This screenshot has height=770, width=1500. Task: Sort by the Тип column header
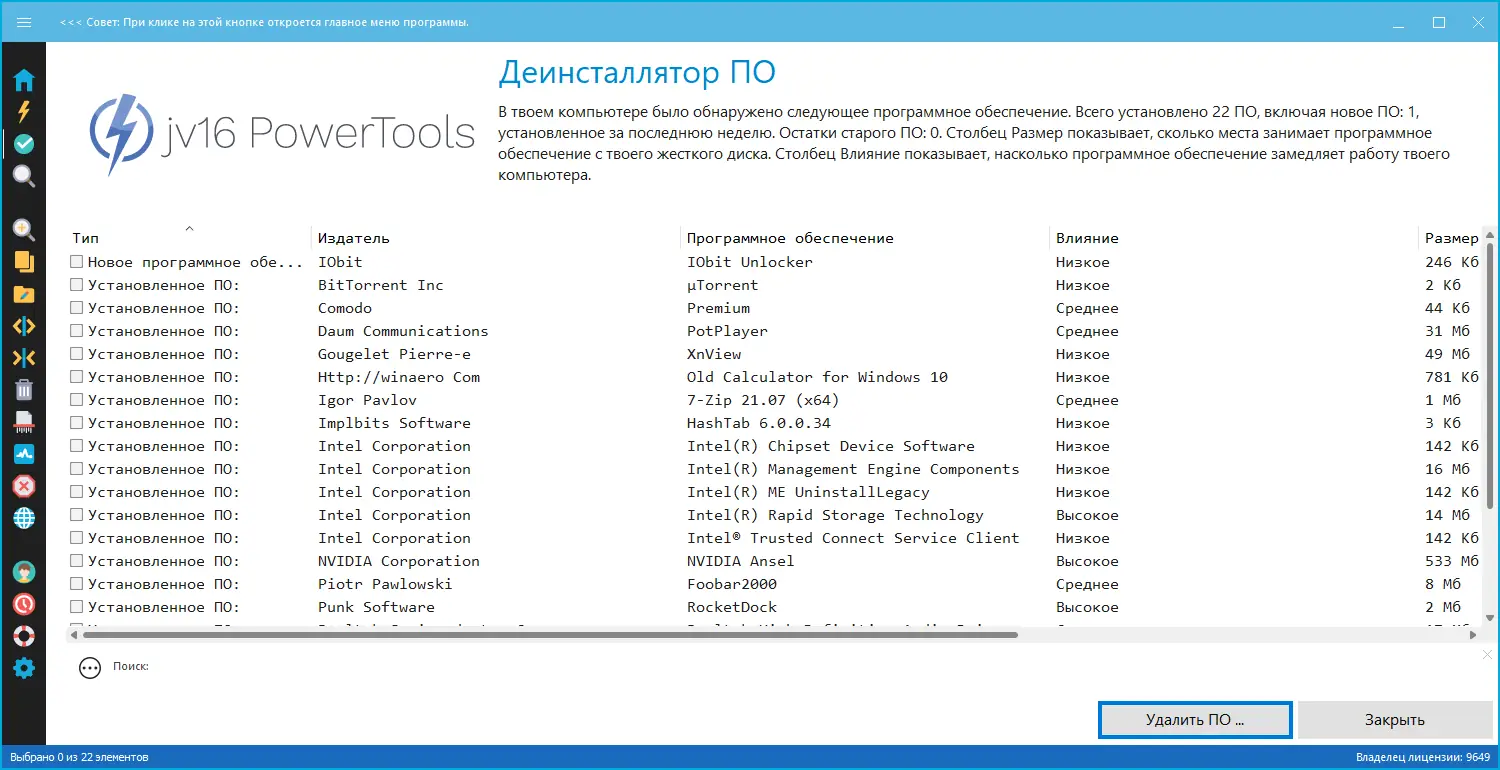coord(189,238)
